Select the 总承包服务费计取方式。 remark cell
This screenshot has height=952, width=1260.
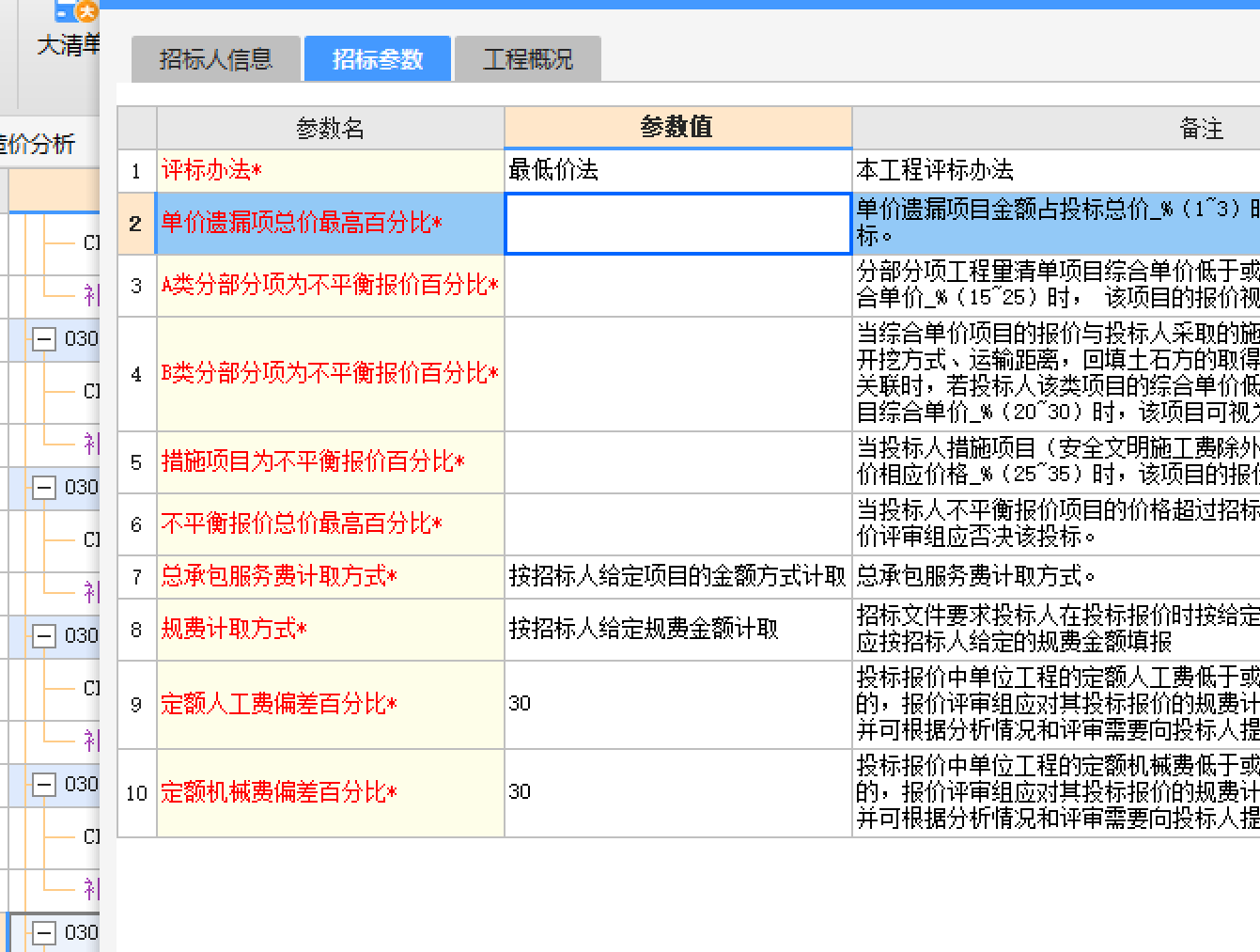click(1056, 576)
